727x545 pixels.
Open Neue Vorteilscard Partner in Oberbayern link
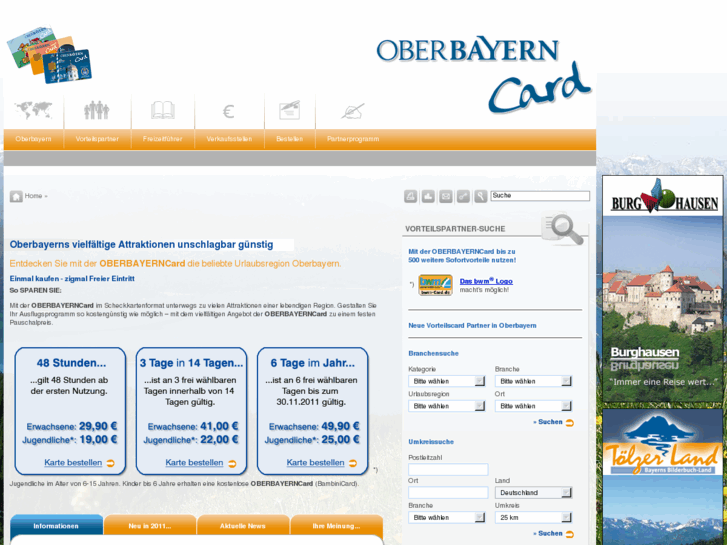(x=472, y=326)
